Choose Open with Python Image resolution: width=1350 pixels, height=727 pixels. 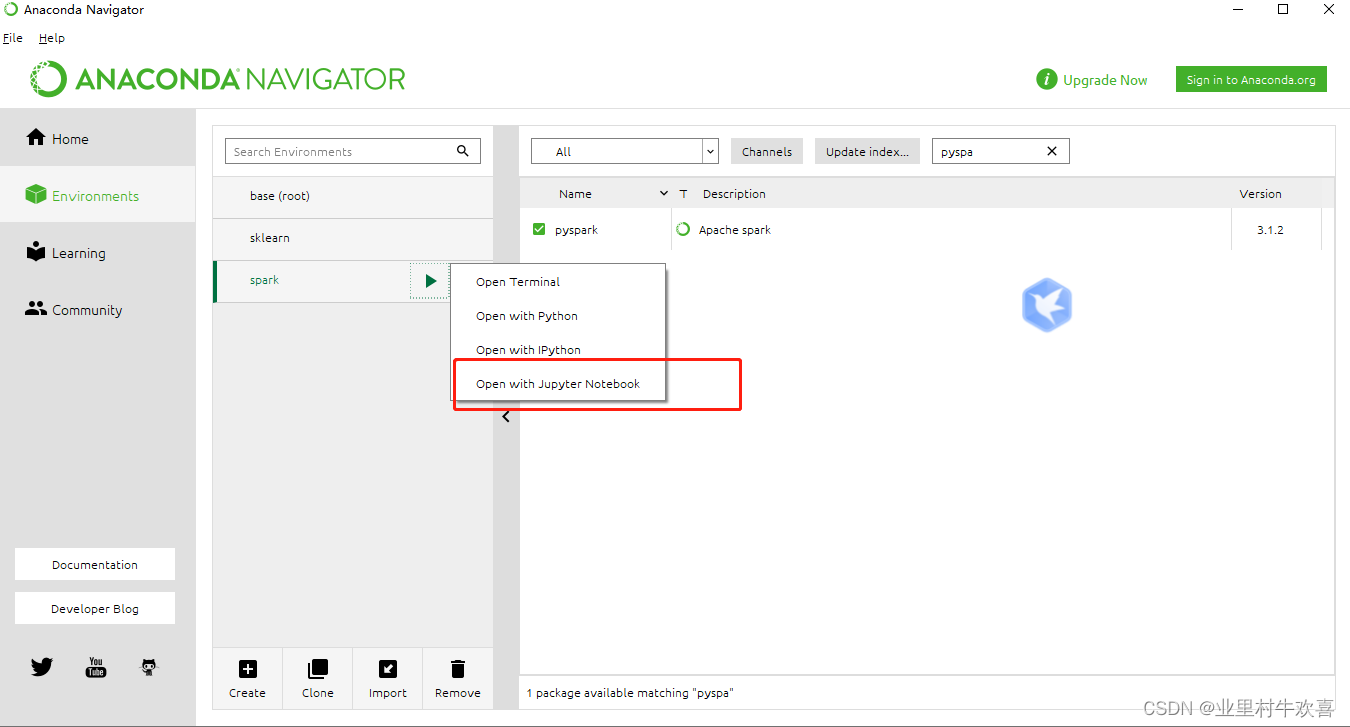click(x=558, y=316)
